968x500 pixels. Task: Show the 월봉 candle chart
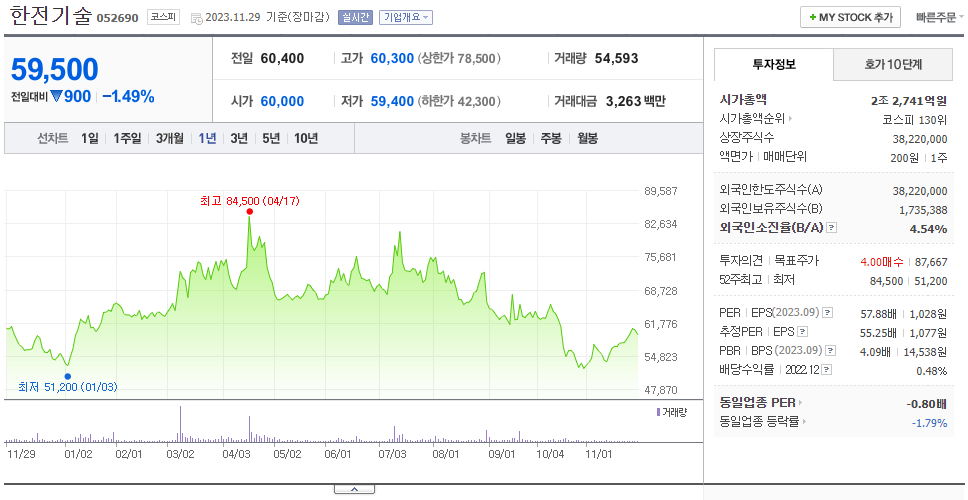tap(588, 138)
